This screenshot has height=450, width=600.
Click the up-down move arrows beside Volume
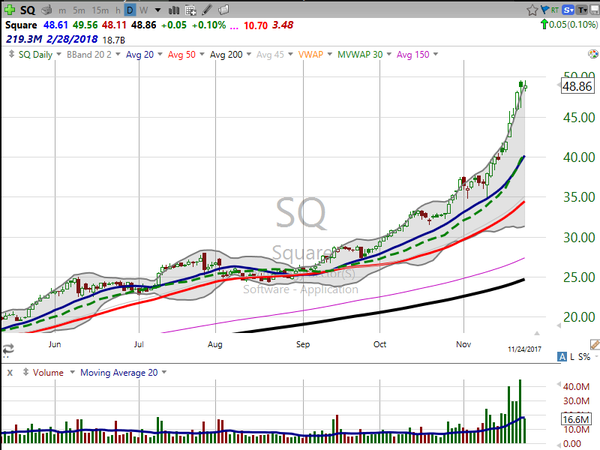pos(26,372)
